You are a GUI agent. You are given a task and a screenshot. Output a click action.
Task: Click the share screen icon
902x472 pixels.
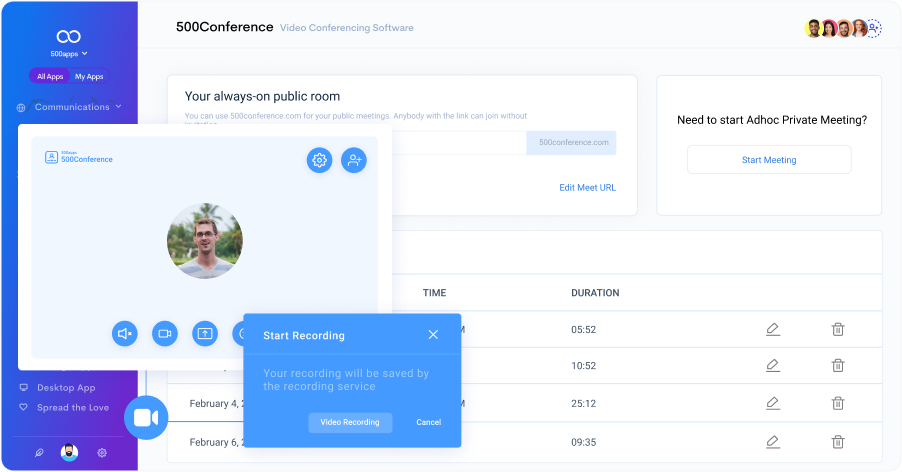pos(203,334)
